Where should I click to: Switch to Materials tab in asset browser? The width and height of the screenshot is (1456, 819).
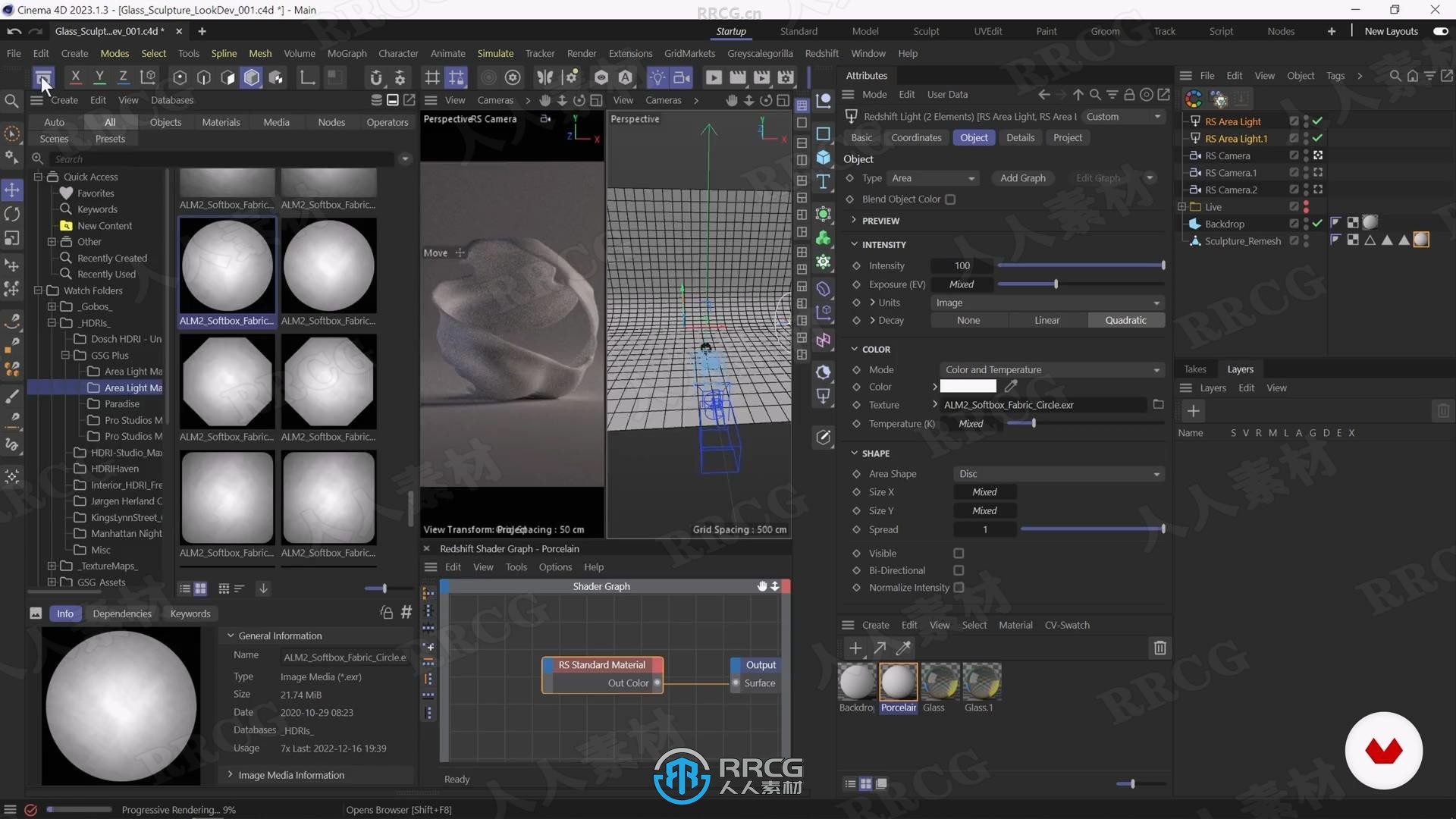click(221, 122)
